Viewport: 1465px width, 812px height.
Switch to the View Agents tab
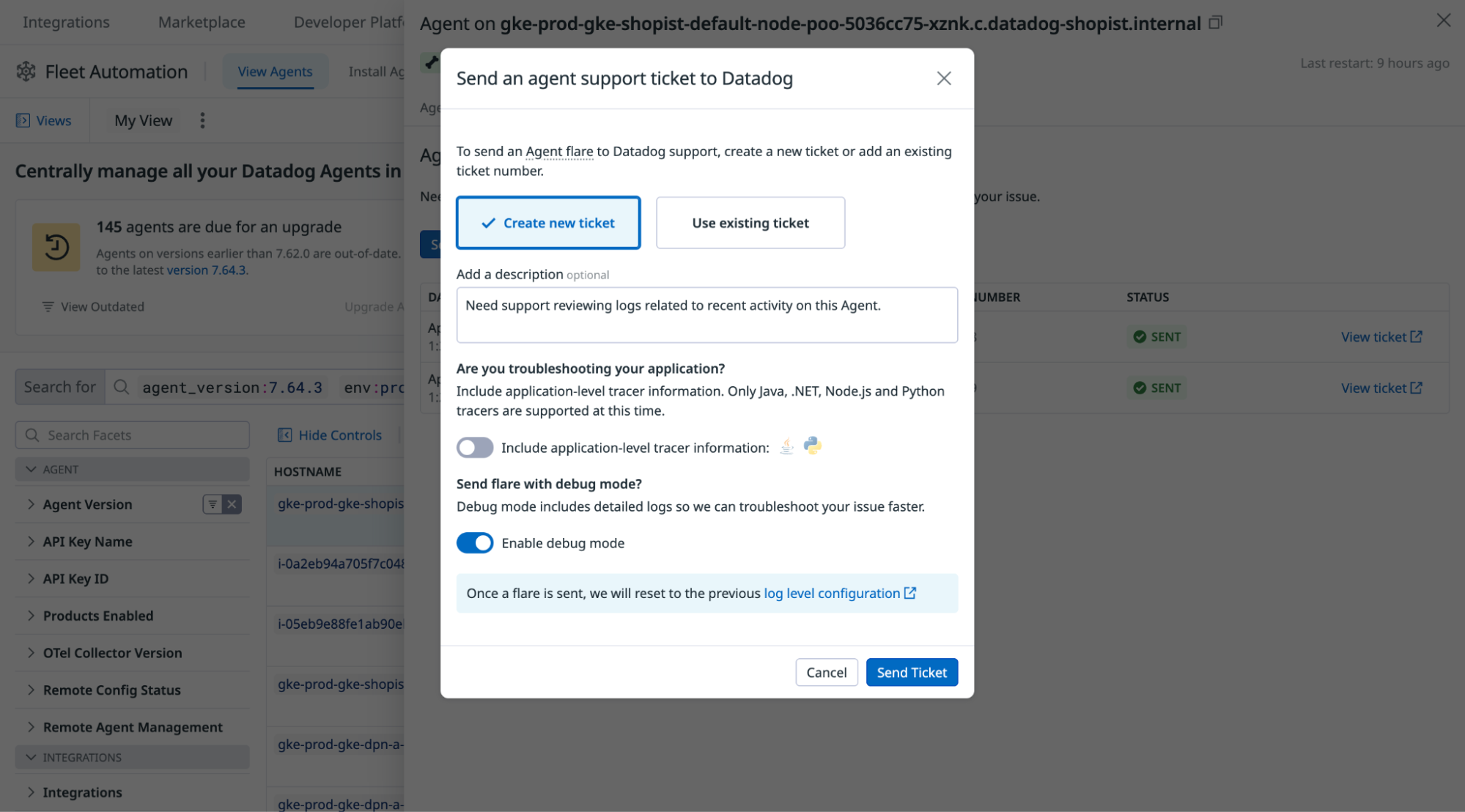275,72
